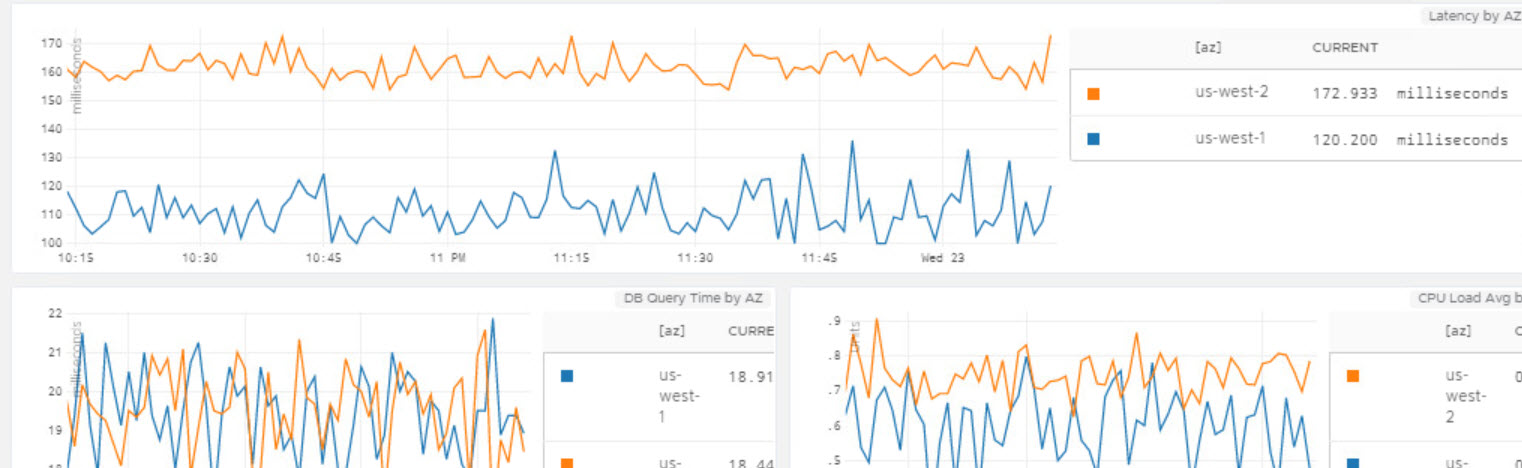Click orange us-west-2 swatch in CPU Load legend
This screenshot has width=1522, height=468.
(x=1353, y=376)
